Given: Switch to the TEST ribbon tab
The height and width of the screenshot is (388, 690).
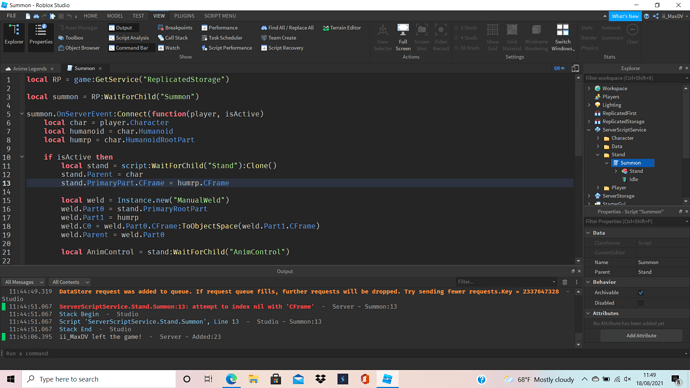Looking at the screenshot, I should tap(138, 16).
